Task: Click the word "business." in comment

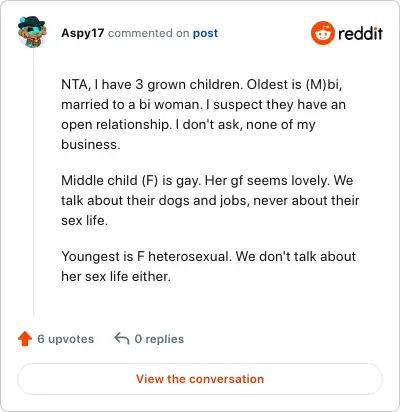Action: click(x=91, y=144)
